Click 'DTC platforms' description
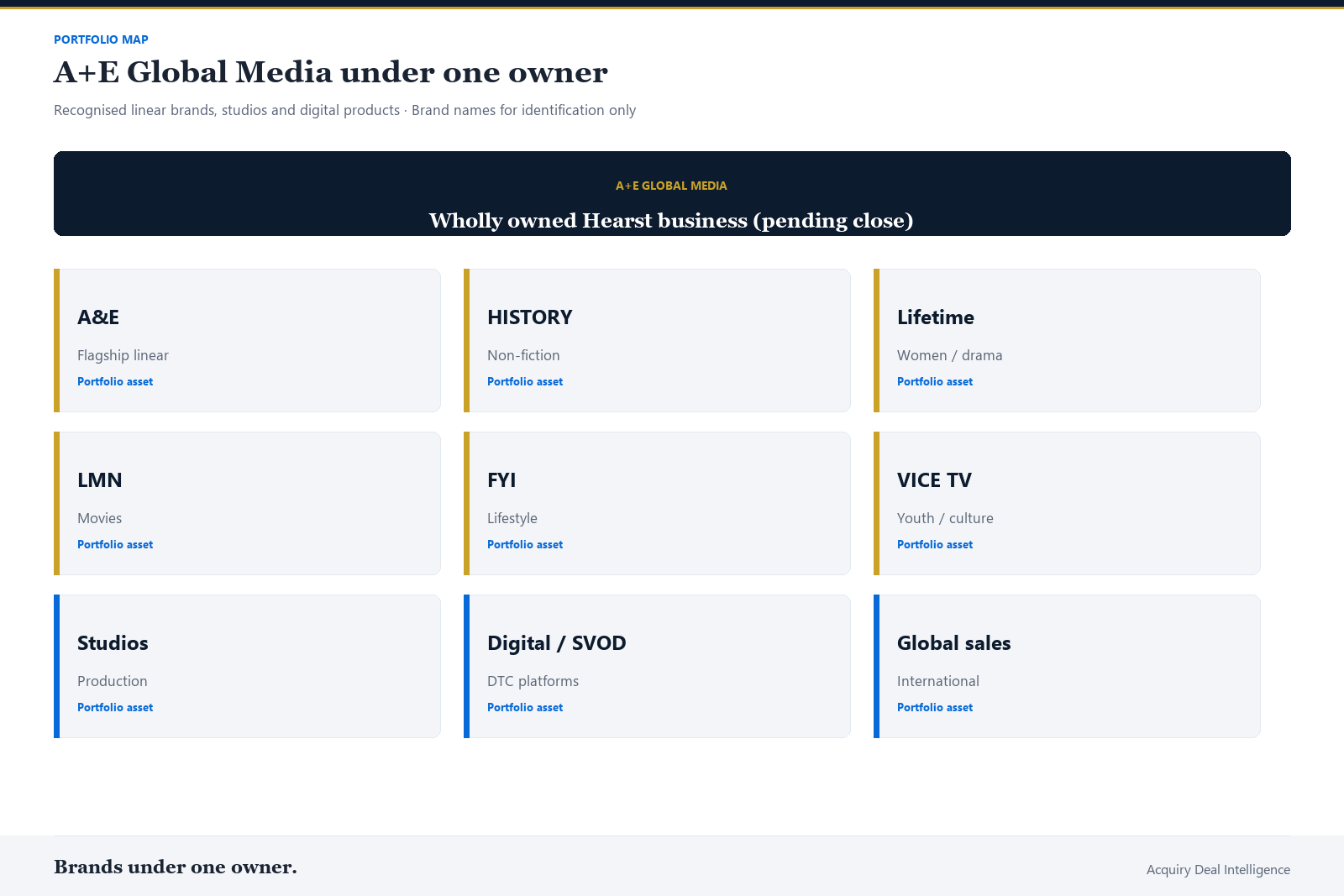 (533, 681)
